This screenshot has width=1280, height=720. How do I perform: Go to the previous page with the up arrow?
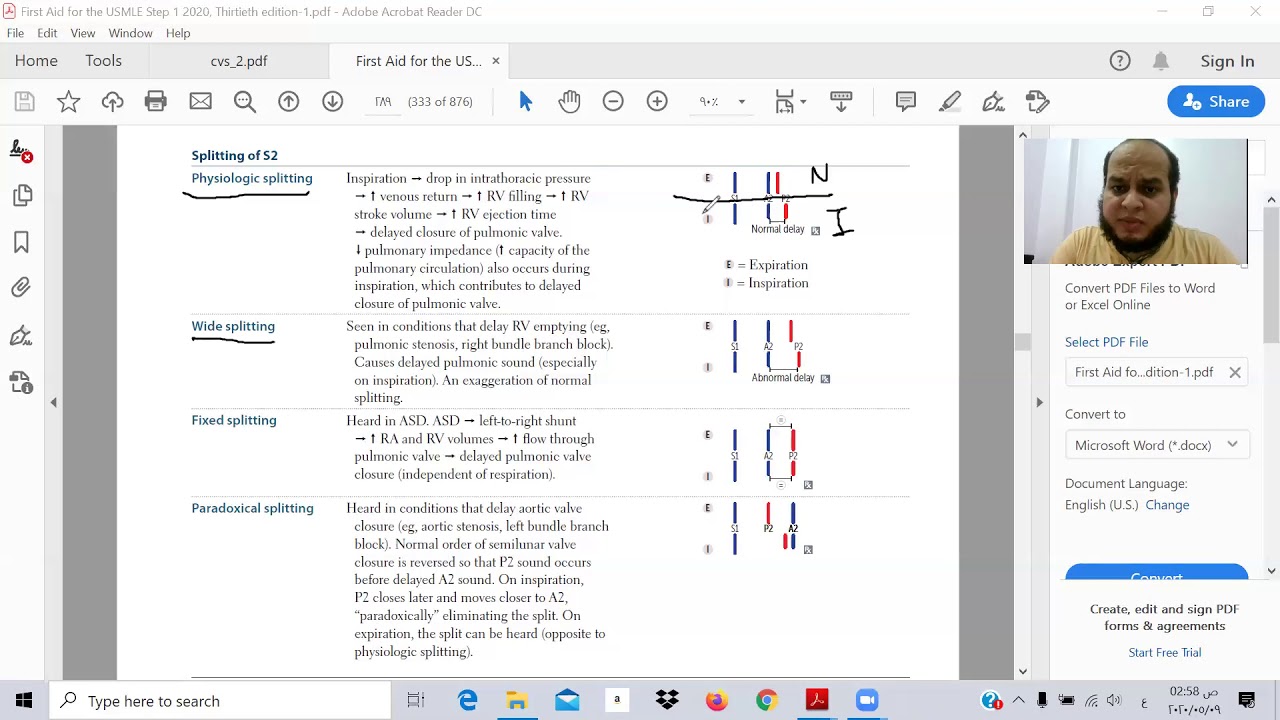(288, 101)
